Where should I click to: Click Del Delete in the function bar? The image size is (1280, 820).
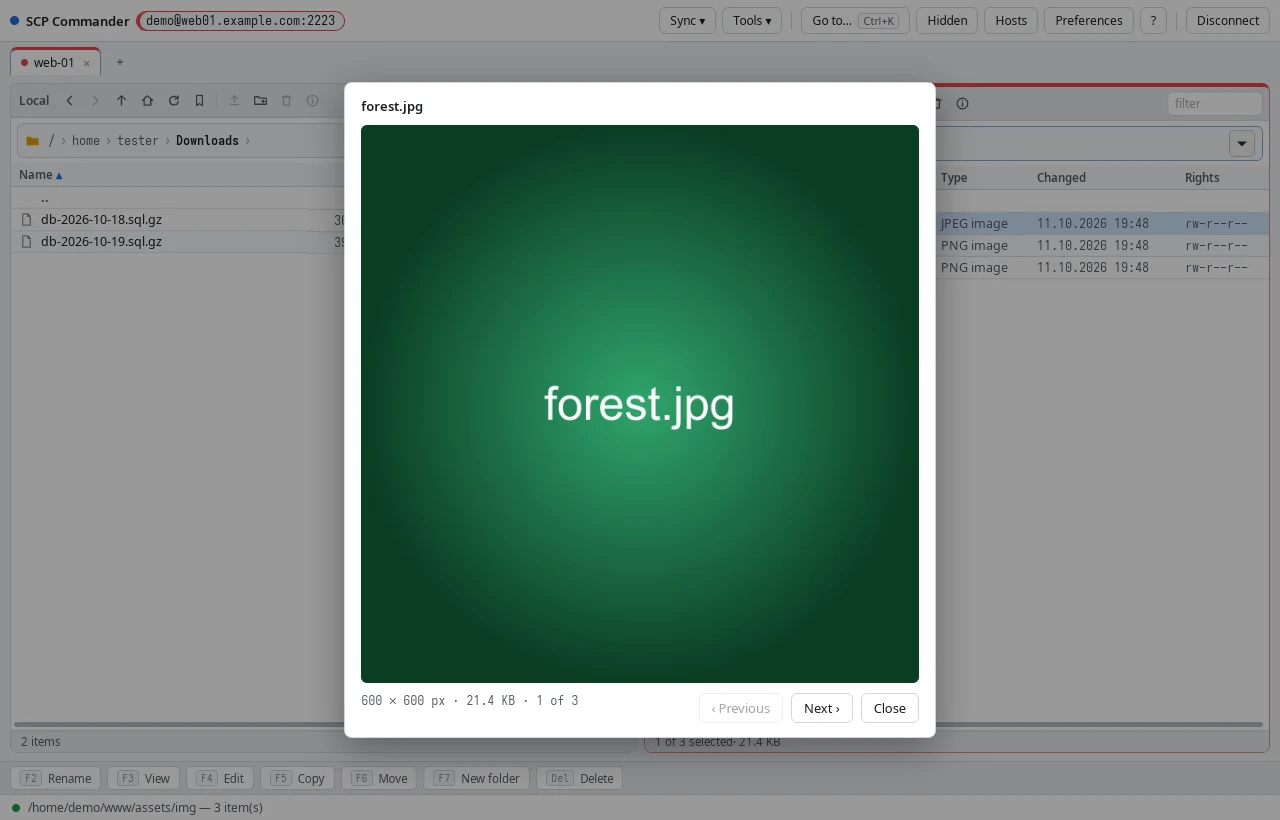pos(580,778)
